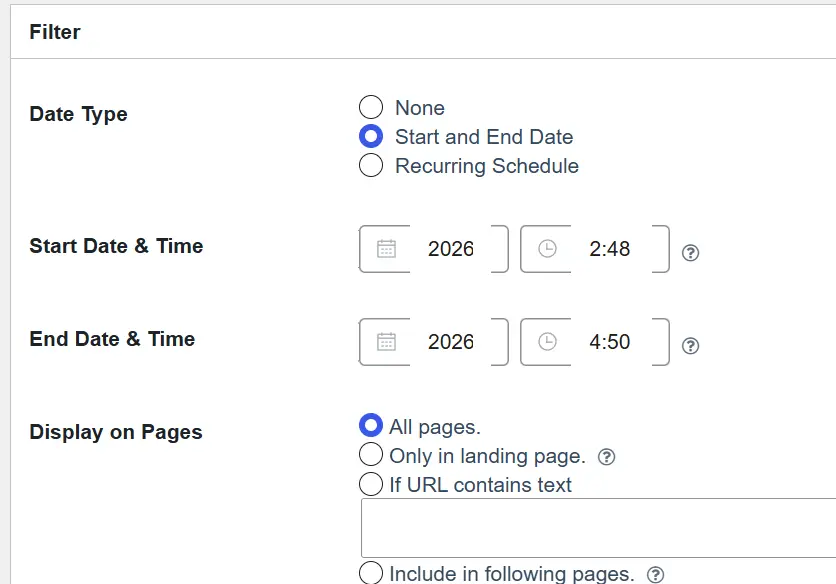Screen dimensions: 836x584
Task: Edit the end date field showing 2026
Action: pyautogui.click(x=451, y=342)
